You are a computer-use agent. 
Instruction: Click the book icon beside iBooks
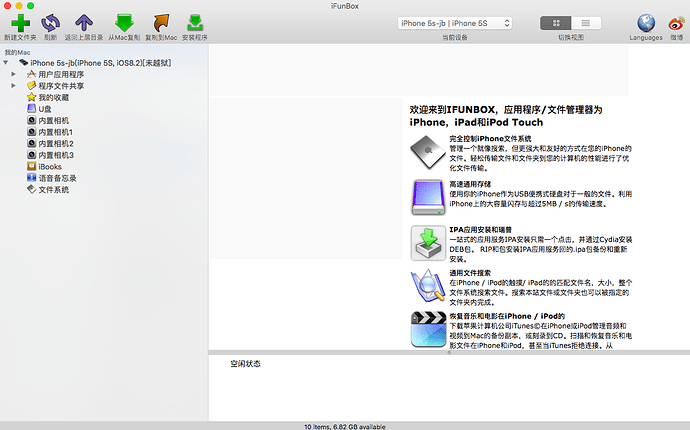(x=31, y=166)
